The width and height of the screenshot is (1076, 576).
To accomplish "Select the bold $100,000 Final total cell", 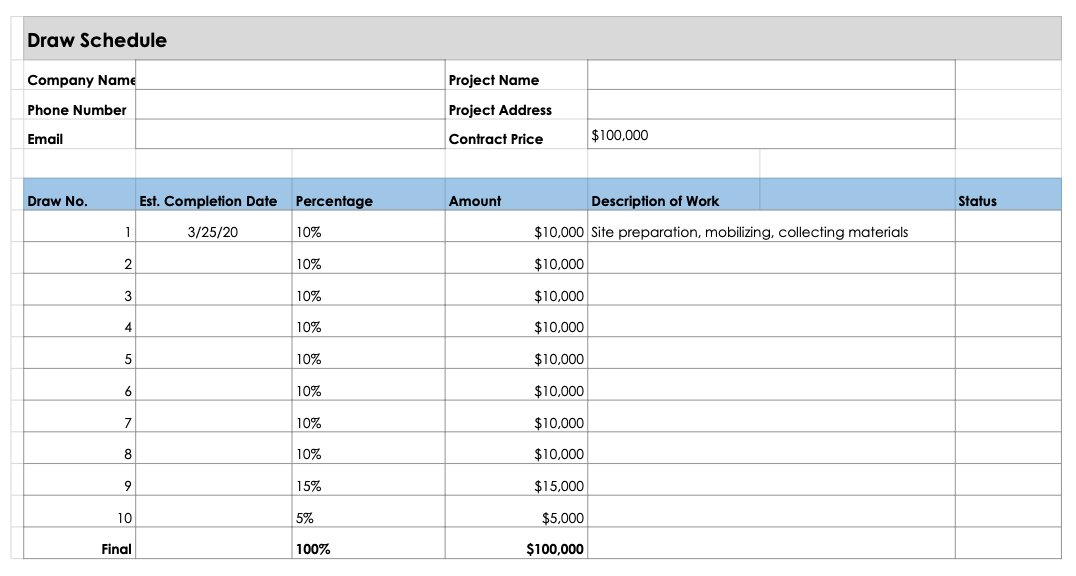I will 554,549.
